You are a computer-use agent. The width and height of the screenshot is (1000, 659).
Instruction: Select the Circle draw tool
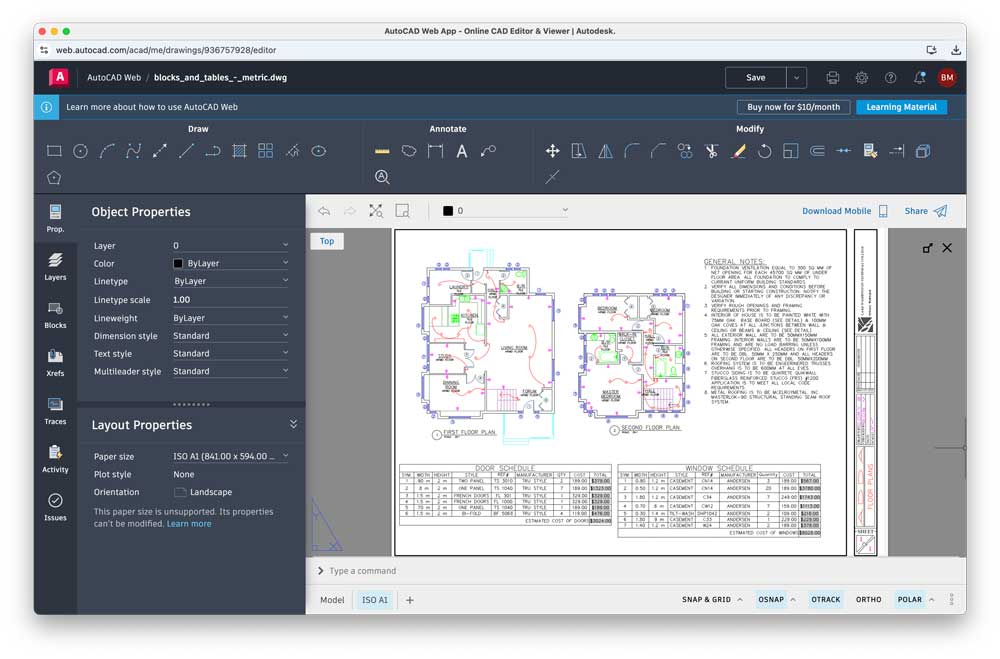tap(80, 151)
